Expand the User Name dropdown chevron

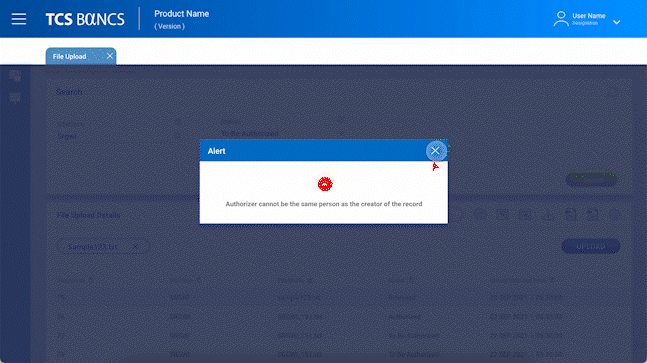[616, 22]
